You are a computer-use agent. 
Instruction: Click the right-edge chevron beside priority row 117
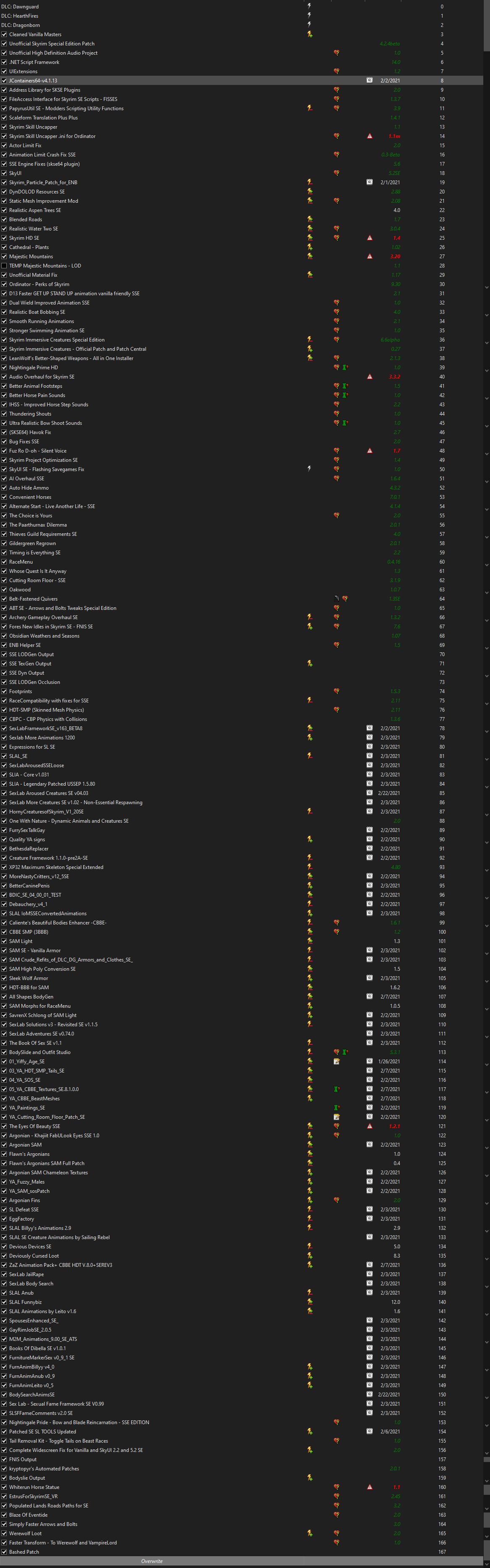486,1093
